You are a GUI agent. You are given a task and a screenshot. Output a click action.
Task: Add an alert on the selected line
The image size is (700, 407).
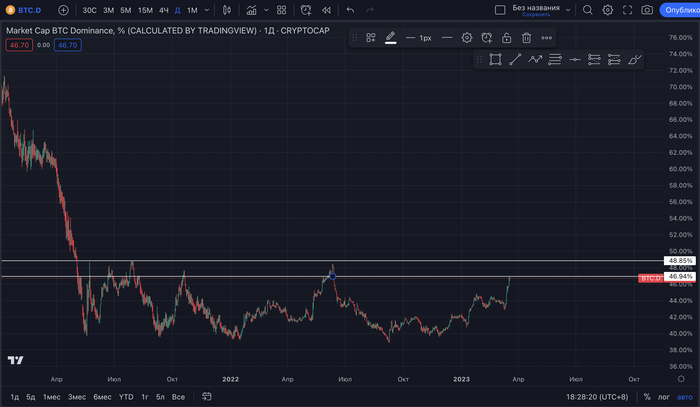pos(486,38)
